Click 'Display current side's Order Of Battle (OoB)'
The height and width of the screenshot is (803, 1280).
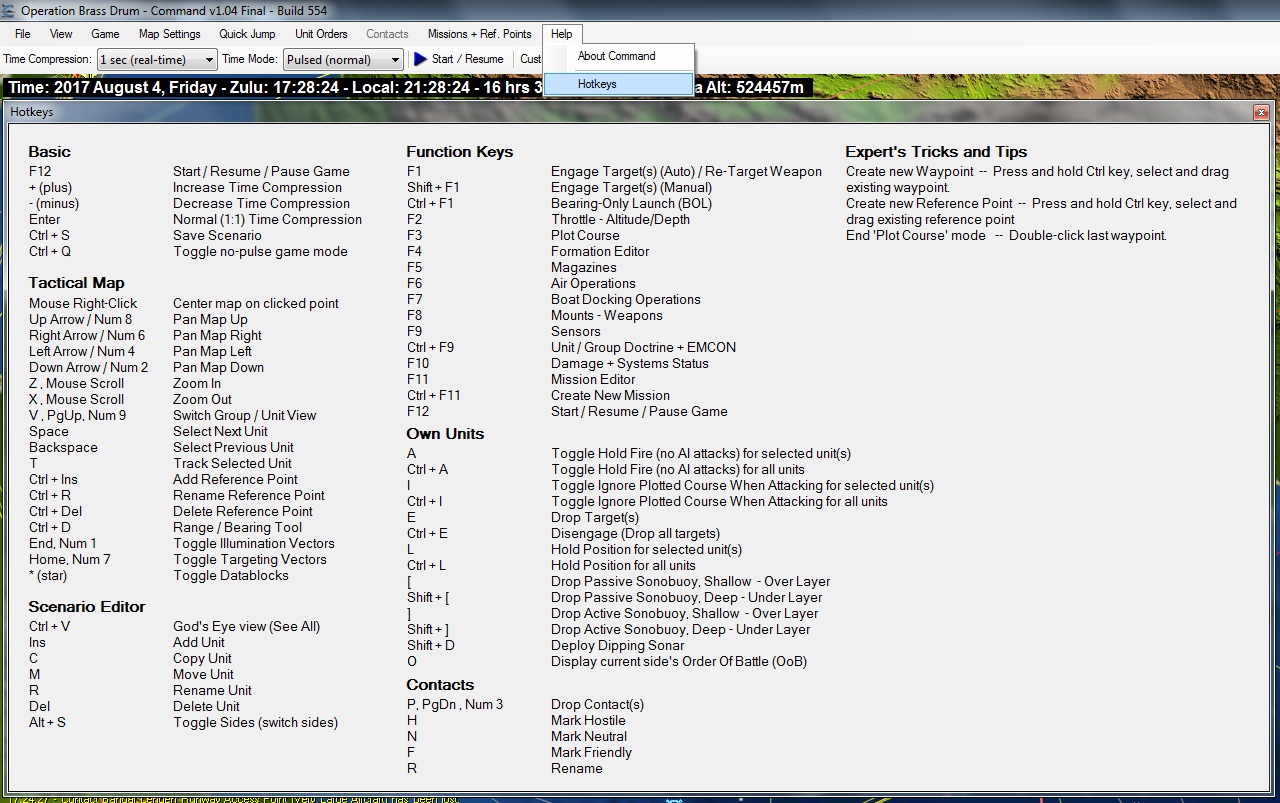tap(679, 661)
